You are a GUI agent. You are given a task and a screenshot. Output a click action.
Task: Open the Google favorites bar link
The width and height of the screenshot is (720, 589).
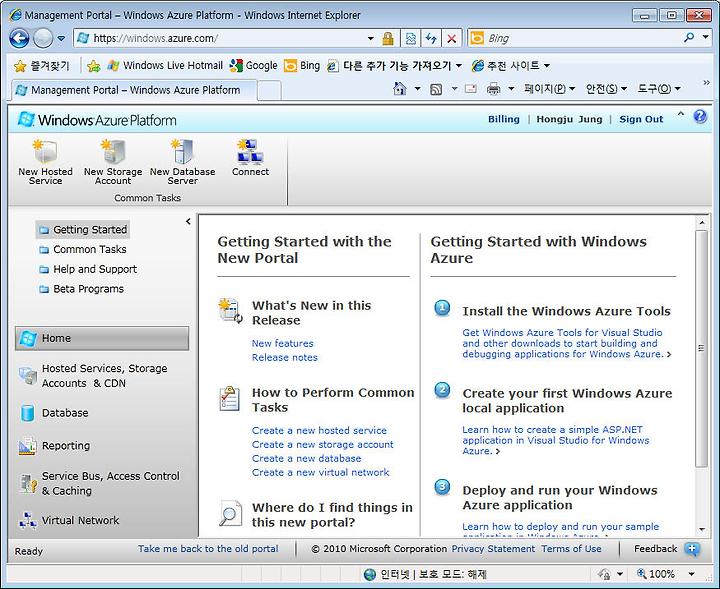pyautogui.click(x=253, y=66)
